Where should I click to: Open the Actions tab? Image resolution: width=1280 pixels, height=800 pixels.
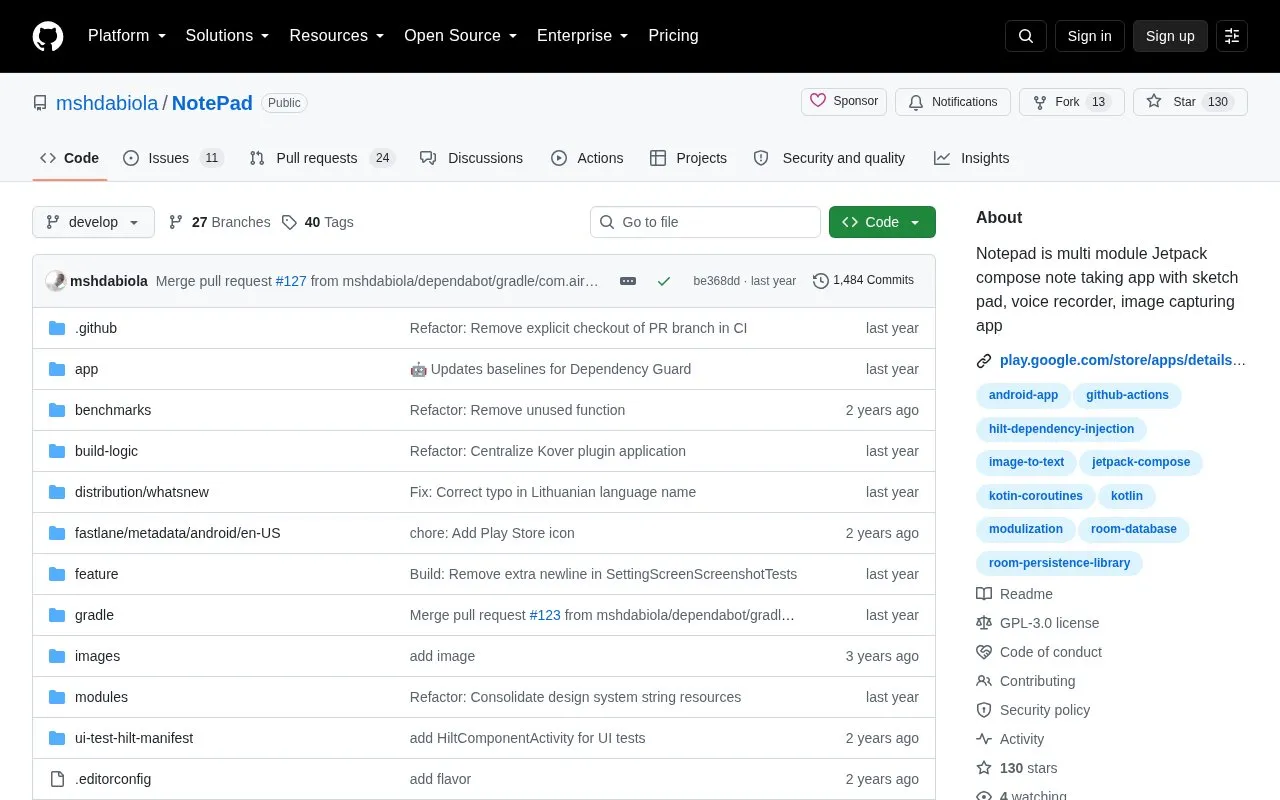coord(587,158)
